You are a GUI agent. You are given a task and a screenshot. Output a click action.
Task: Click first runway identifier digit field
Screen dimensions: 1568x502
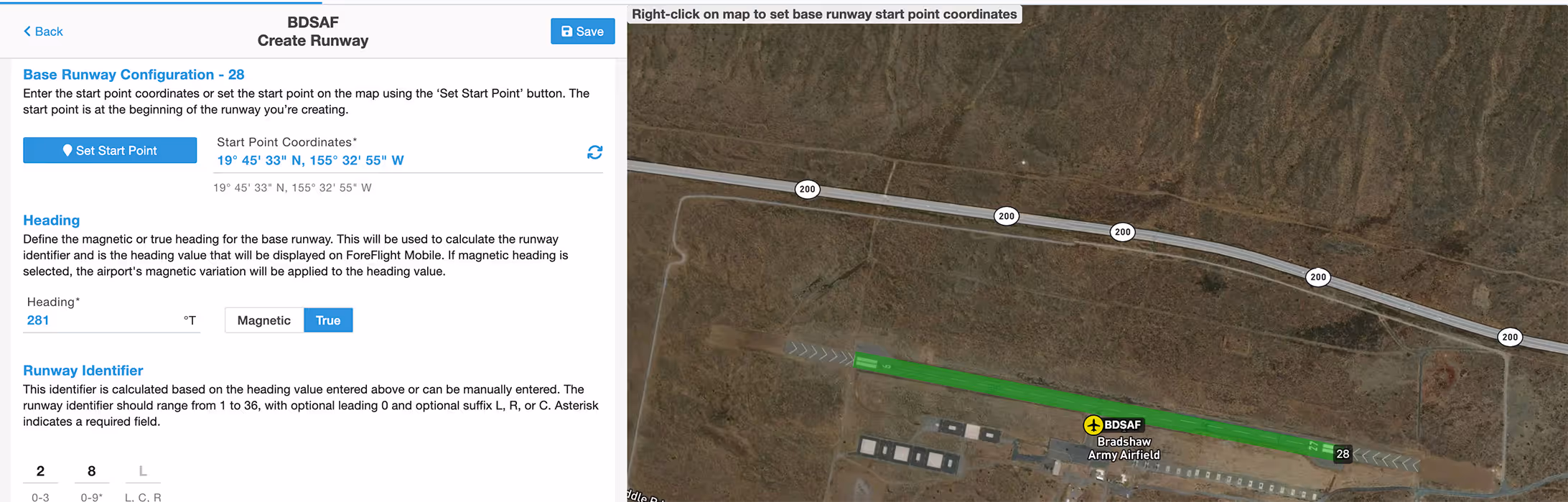(40, 471)
